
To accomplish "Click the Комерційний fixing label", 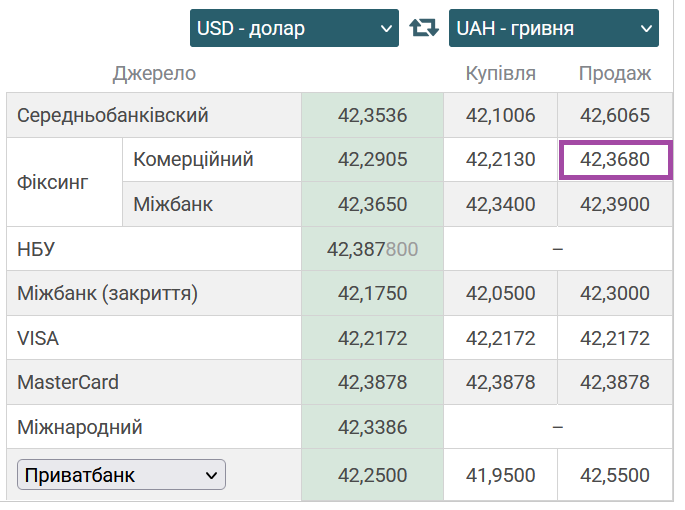I will pos(193,159).
